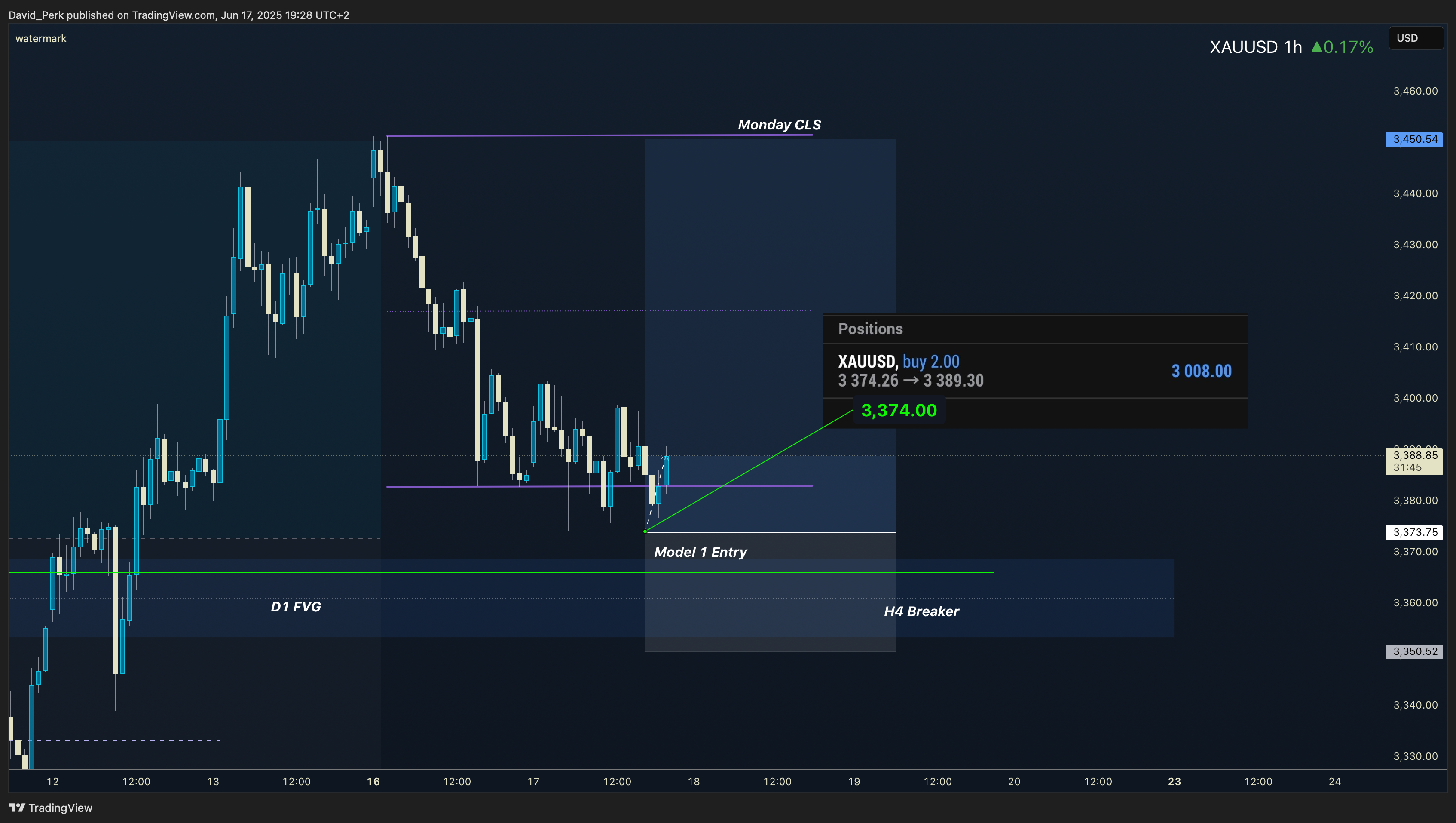Click the 3,450.54 price axis label
The height and width of the screenshot is (823, 1456).
tap(1415, 139)
